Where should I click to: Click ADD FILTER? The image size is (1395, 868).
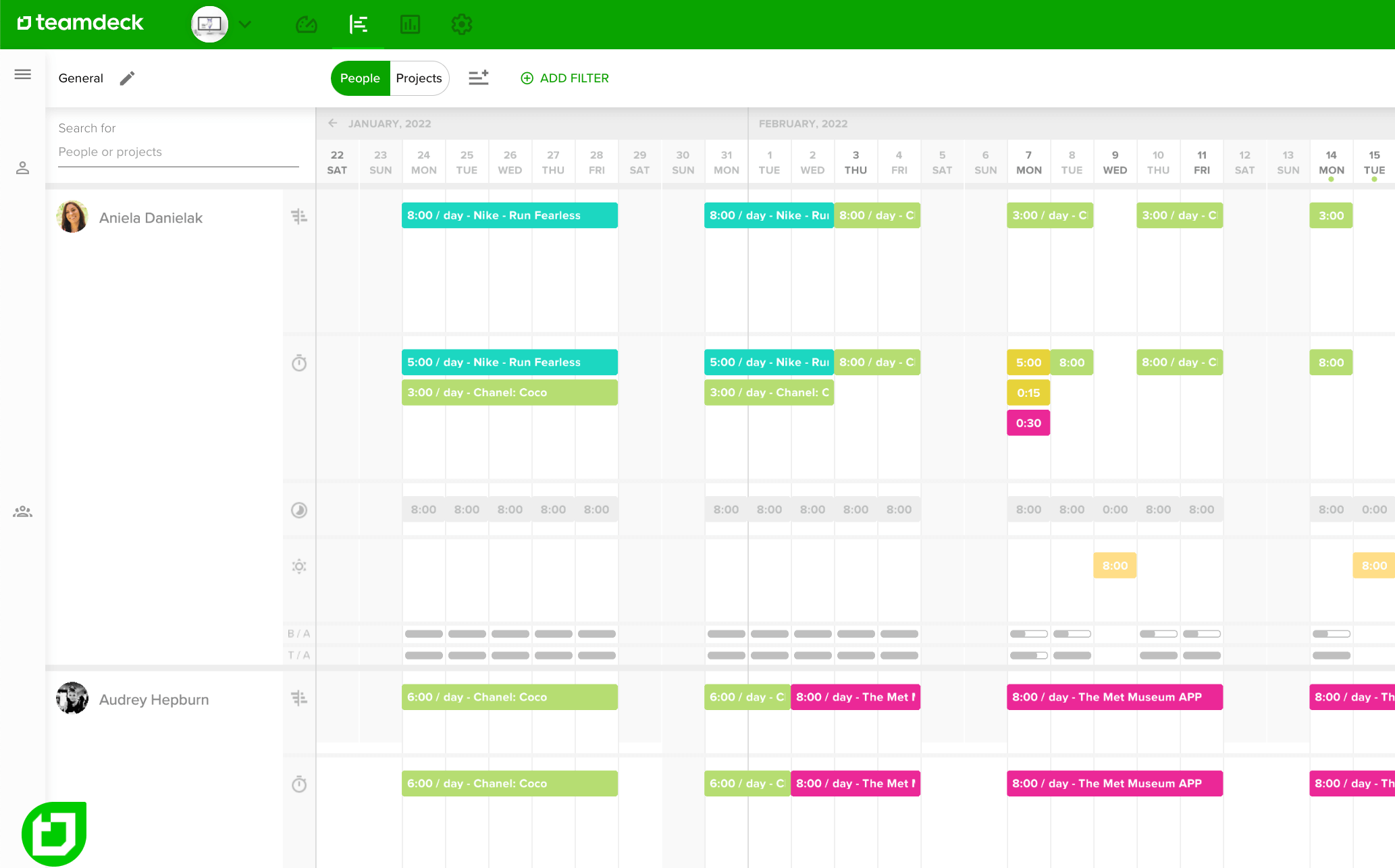pos(564,78)
